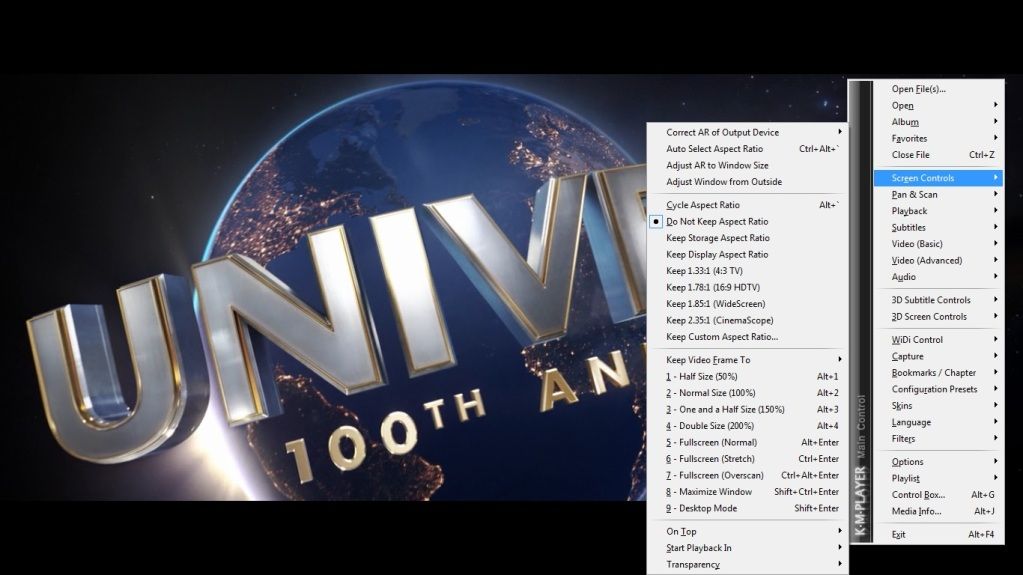Open Video (Basic) submenu
Viewport: 1023px width, 575px height.
(x=938, y=244)
